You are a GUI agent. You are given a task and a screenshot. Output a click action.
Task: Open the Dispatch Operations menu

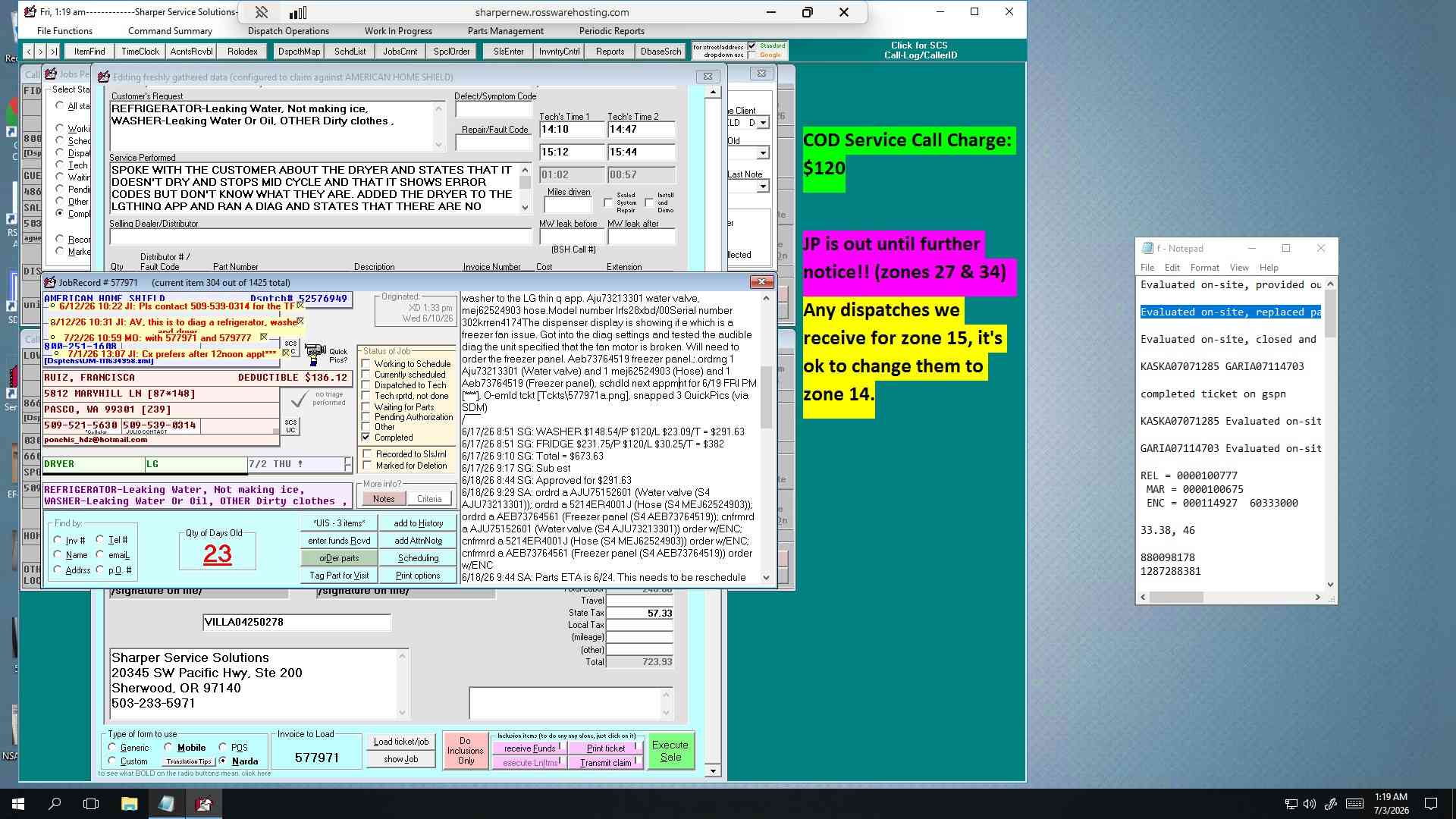[288, 31]
